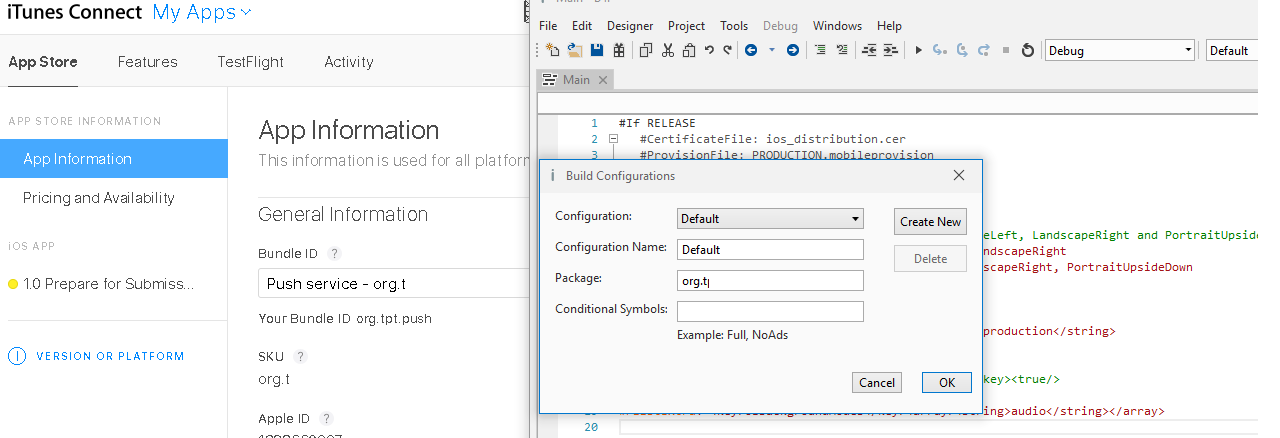Confirm the dialog with OK

(x=946, y=383)
